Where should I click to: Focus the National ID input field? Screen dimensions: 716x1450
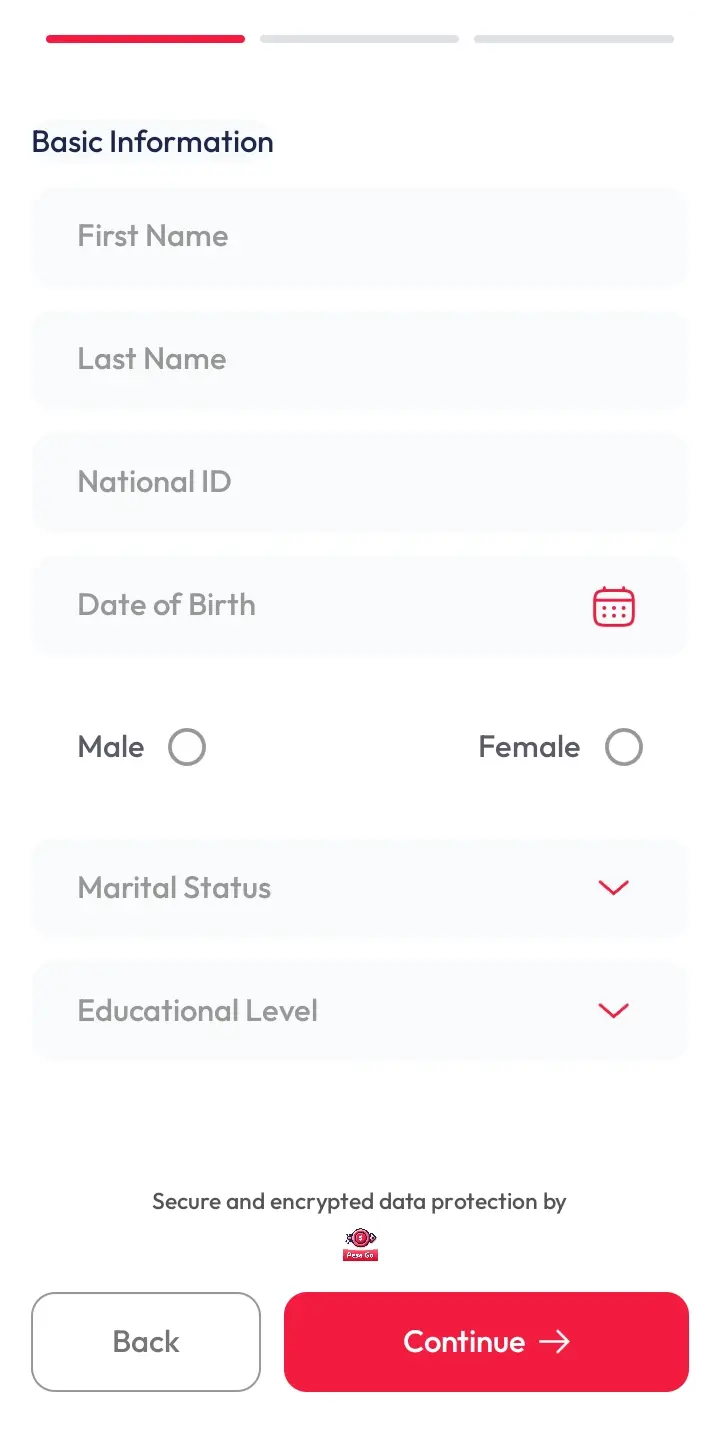coord(359,482)
